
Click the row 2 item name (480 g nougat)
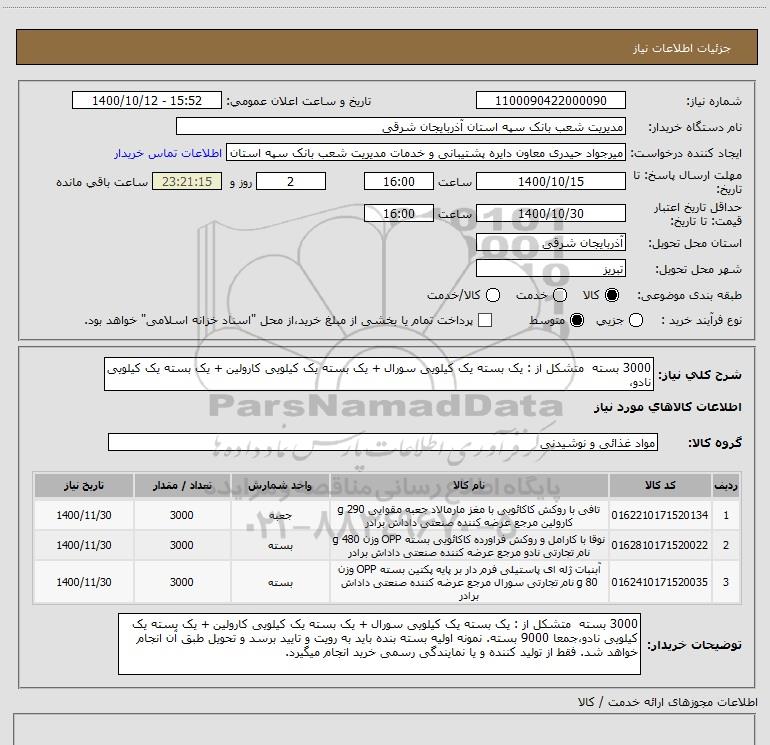tap(469, 546)
